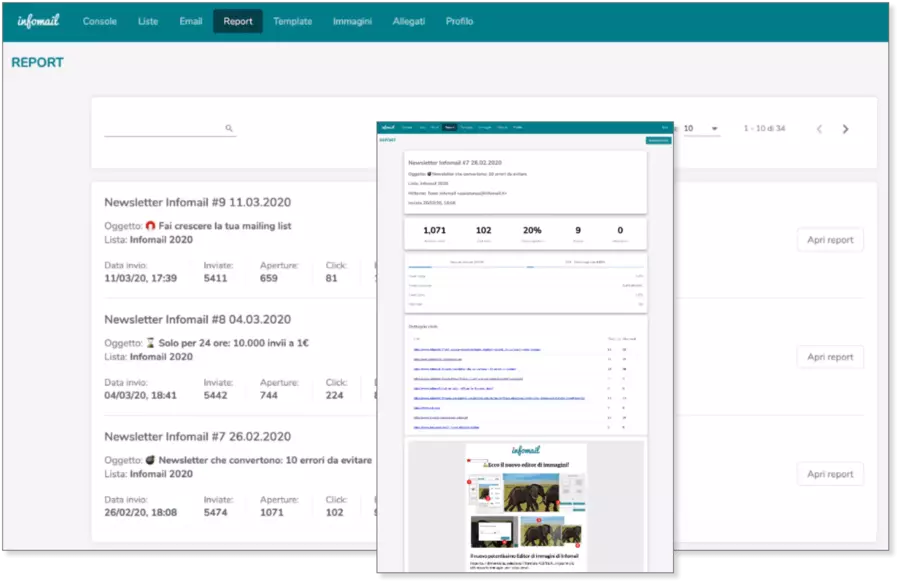Focus the report search field
The width and height of the screenshot is (900, 584).
click(170, 128)
